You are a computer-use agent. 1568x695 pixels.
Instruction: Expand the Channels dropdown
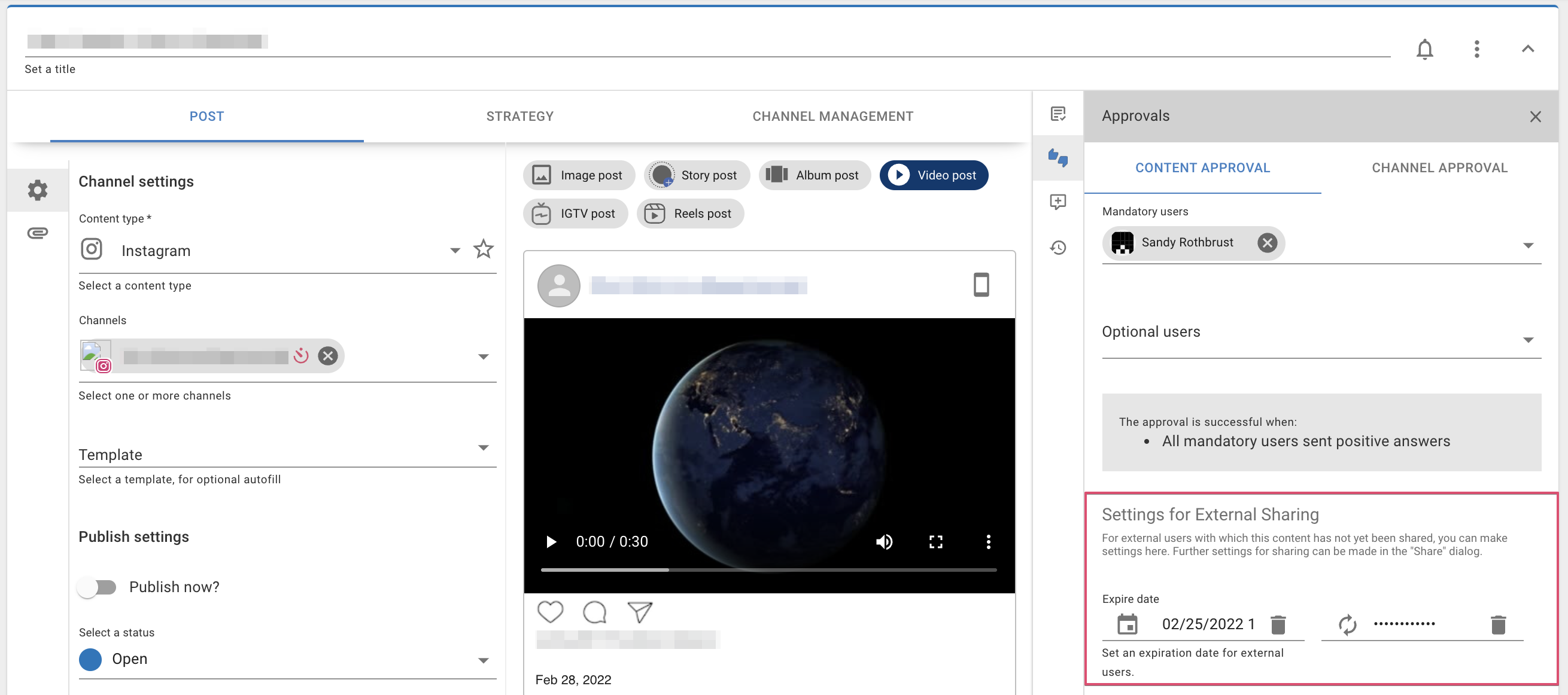point(484,356)
